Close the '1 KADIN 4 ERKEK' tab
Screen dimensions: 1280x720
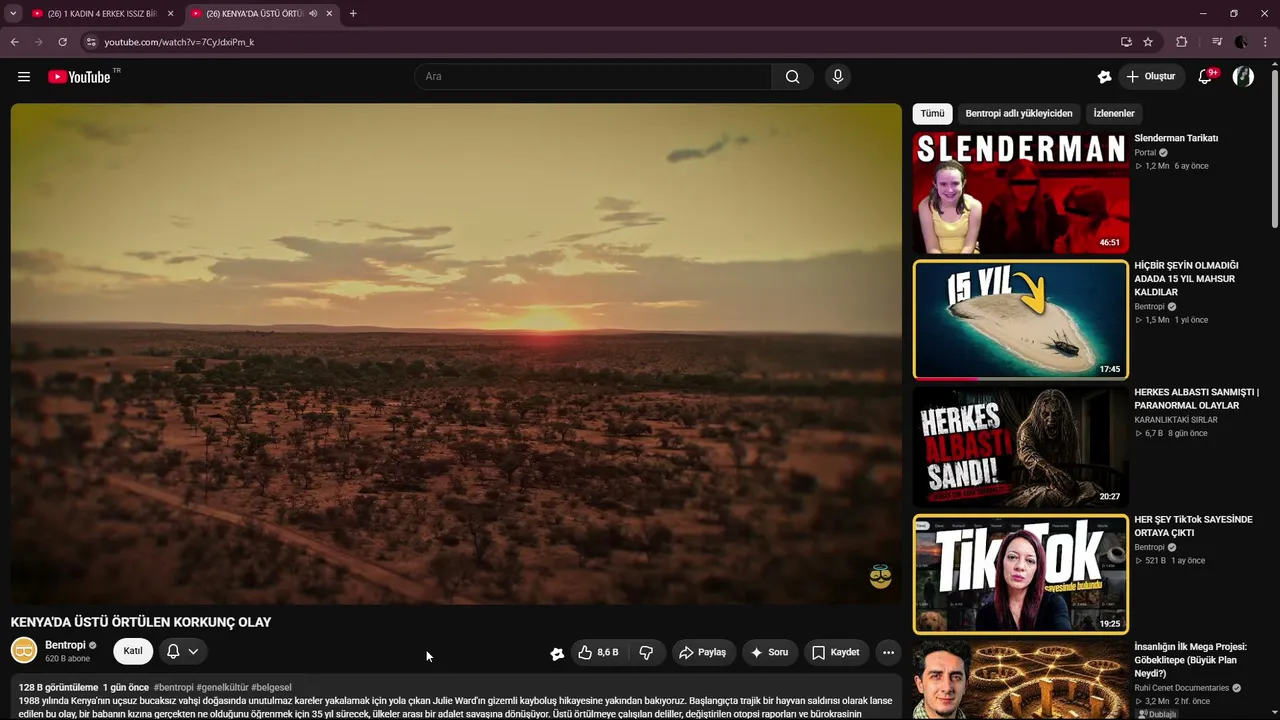point(170,14)
